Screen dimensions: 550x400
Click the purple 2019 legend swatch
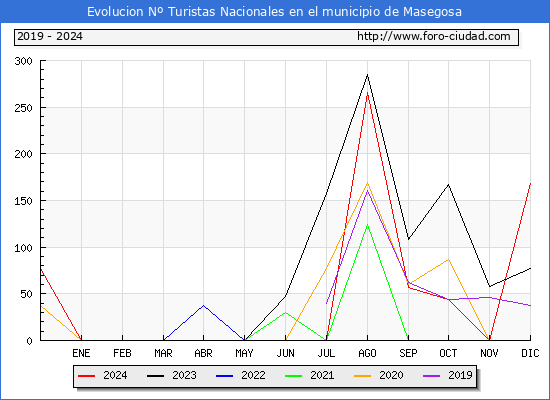(x=431, y=376)
